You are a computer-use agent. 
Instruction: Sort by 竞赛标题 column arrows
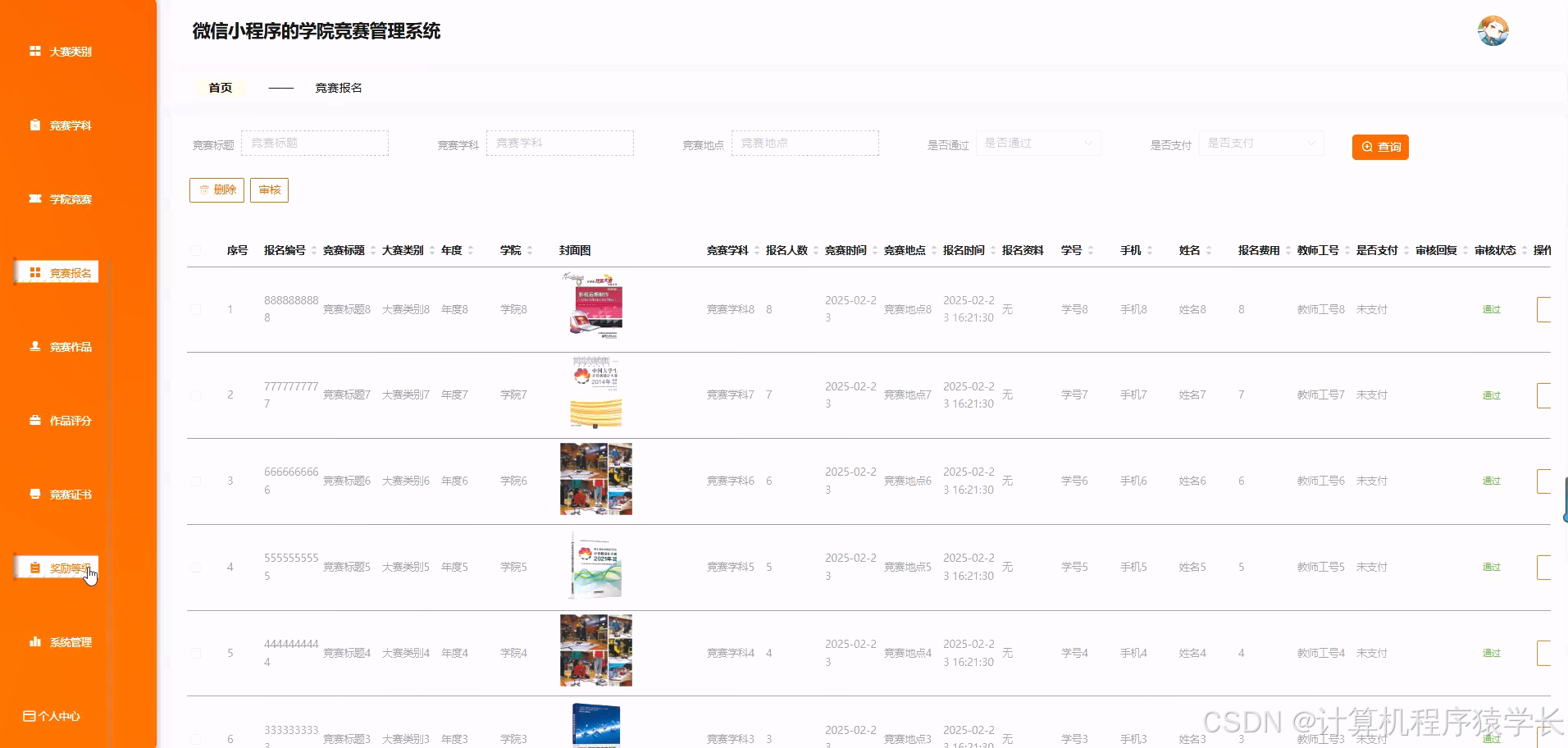(373, 250)
